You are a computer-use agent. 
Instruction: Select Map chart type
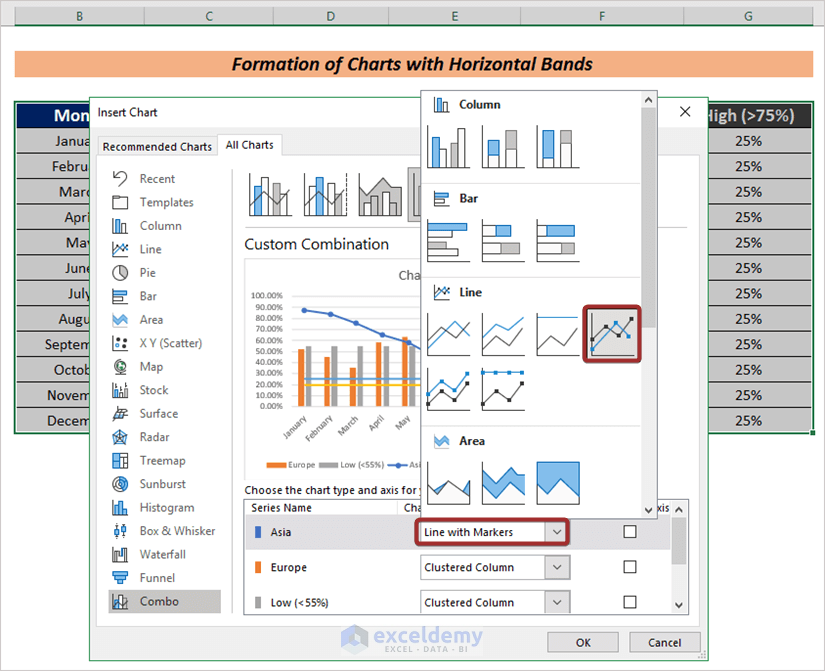pos(165,366)
